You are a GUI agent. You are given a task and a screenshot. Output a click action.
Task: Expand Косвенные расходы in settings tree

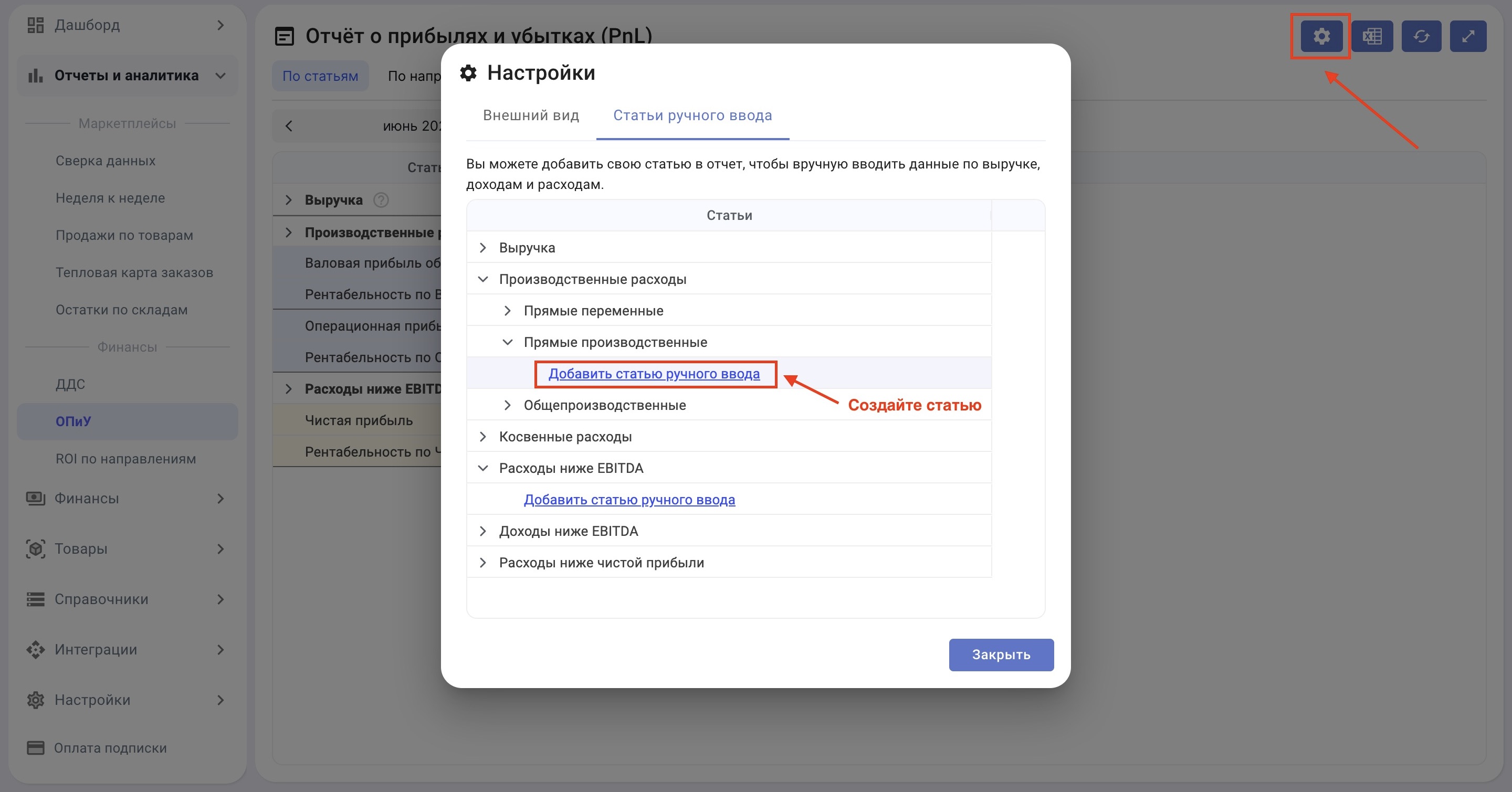482,437
